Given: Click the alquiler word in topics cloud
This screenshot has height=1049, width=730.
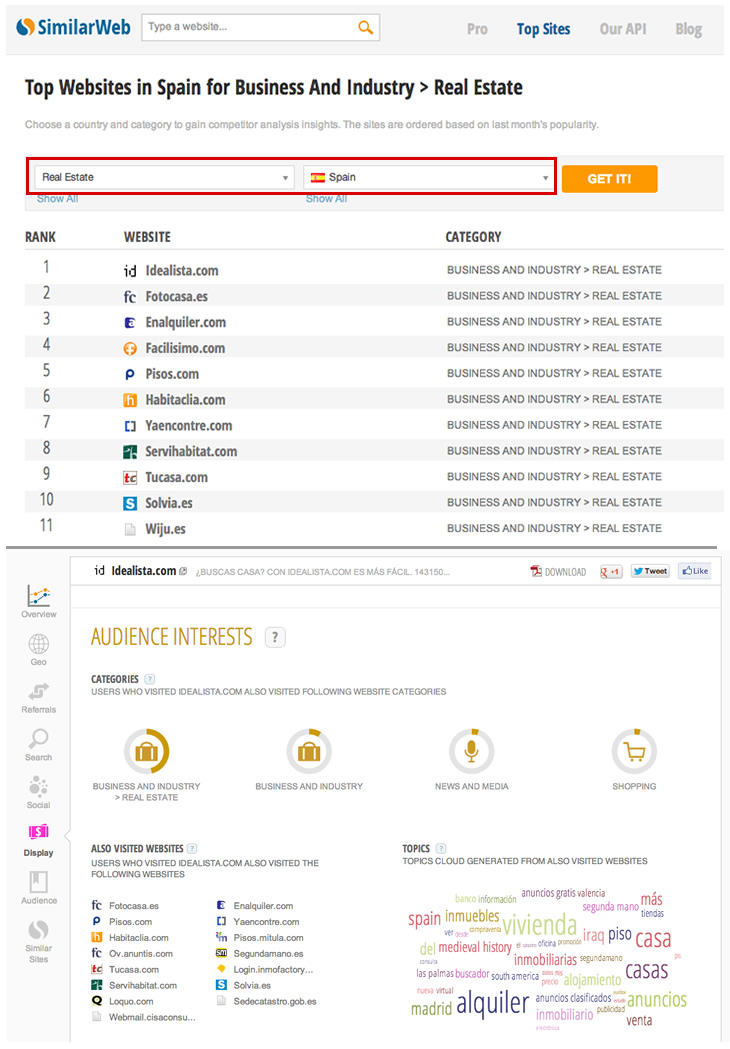Looking at the screenshot, I should pyautogui.click(x=493, y=1004).
